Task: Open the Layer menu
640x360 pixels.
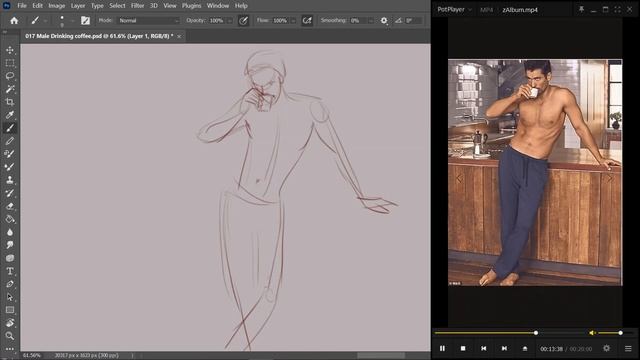Action: pos(78,6)
